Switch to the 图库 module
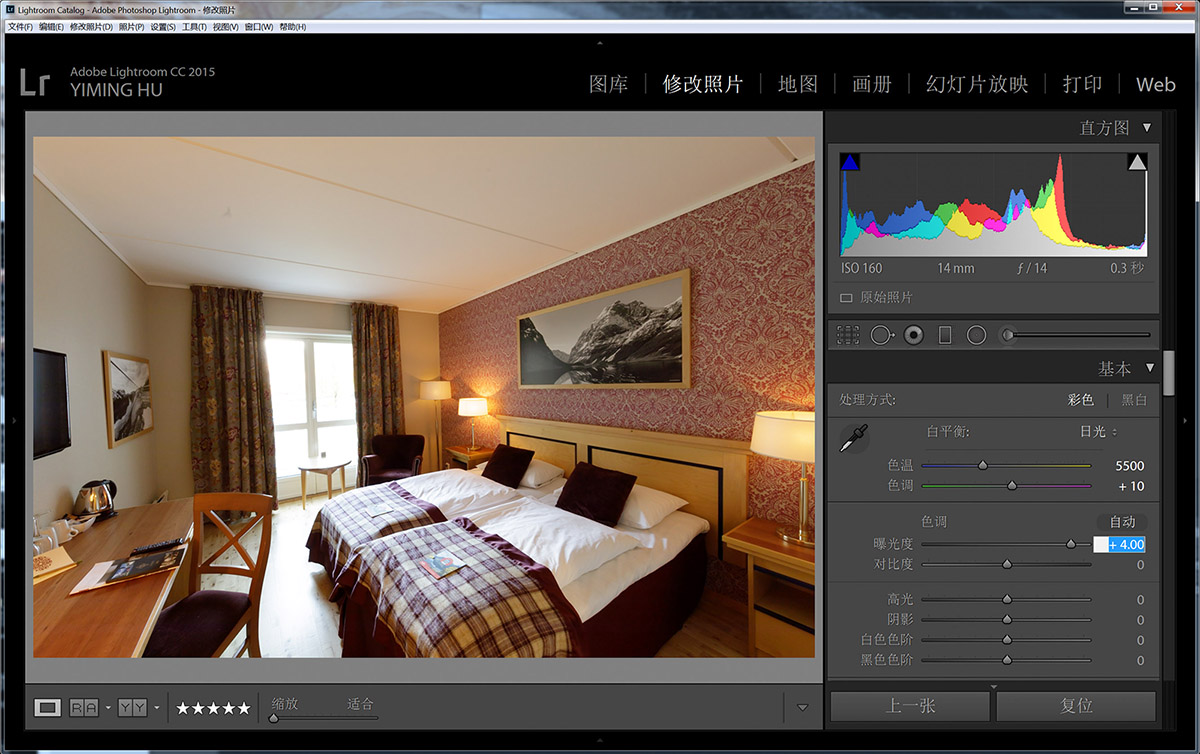This screenshot has width=1200, height=754. [608, 84]
